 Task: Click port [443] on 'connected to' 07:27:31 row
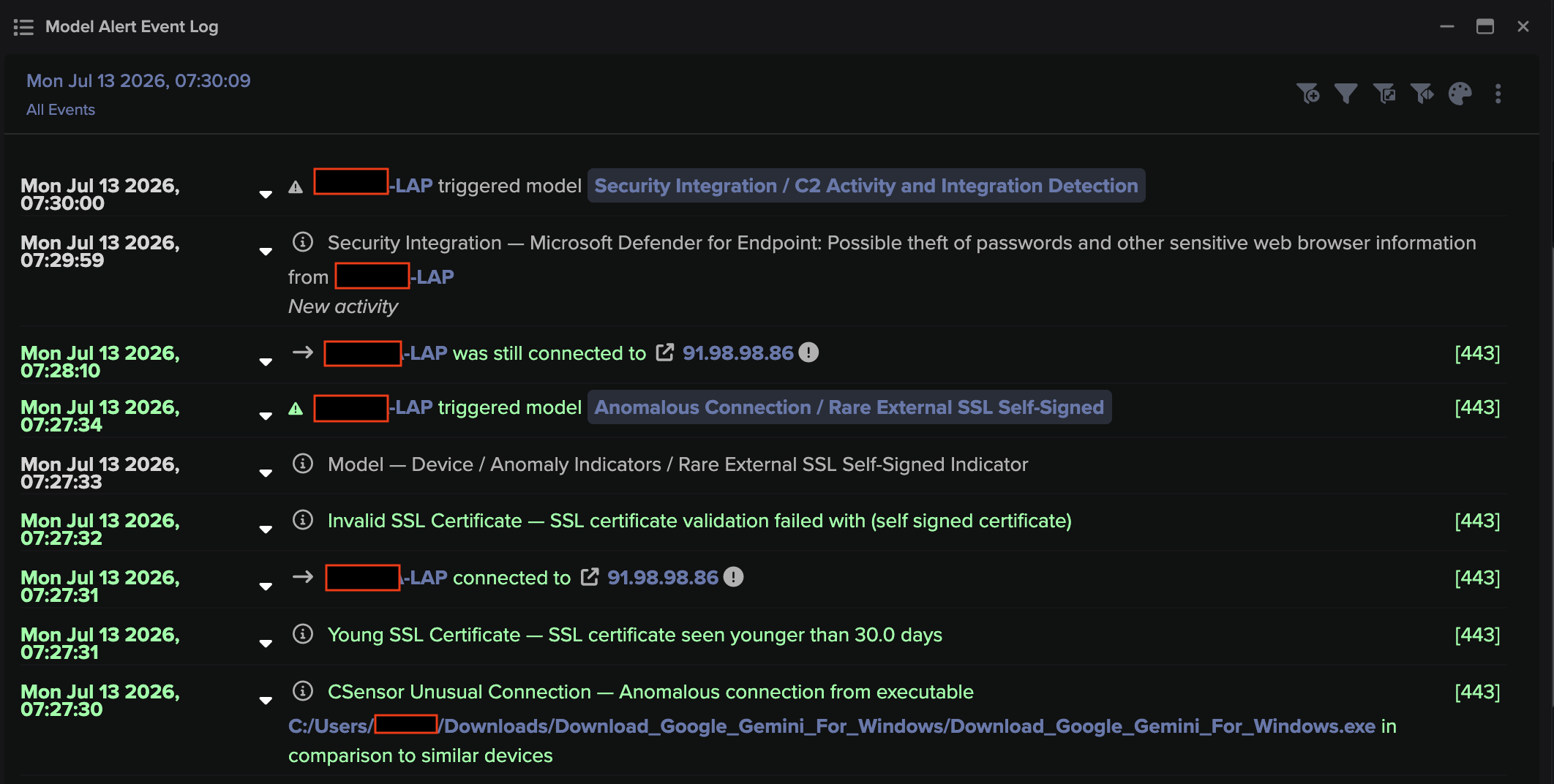[x=1477, y=578]
